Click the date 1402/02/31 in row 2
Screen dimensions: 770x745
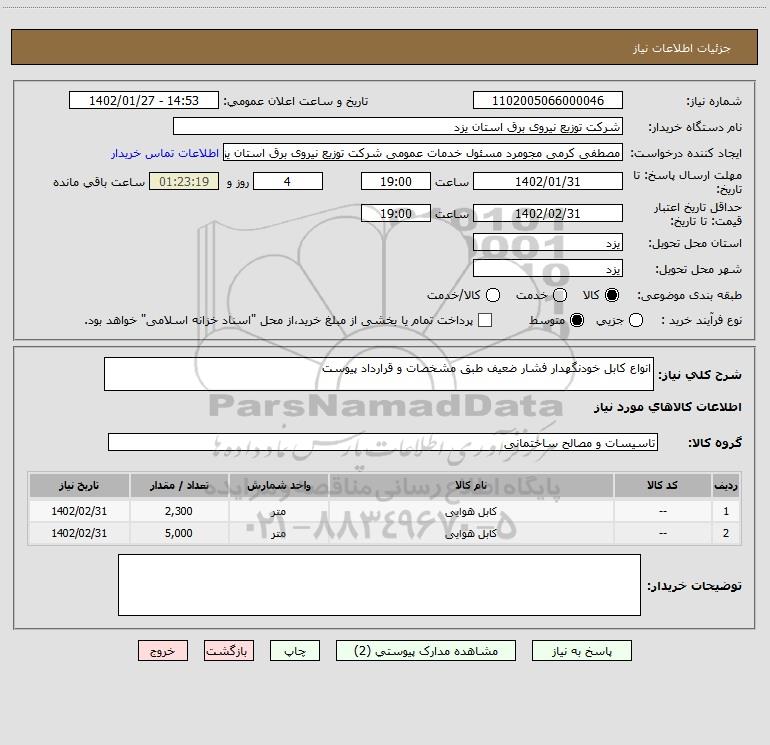(79, 533)
